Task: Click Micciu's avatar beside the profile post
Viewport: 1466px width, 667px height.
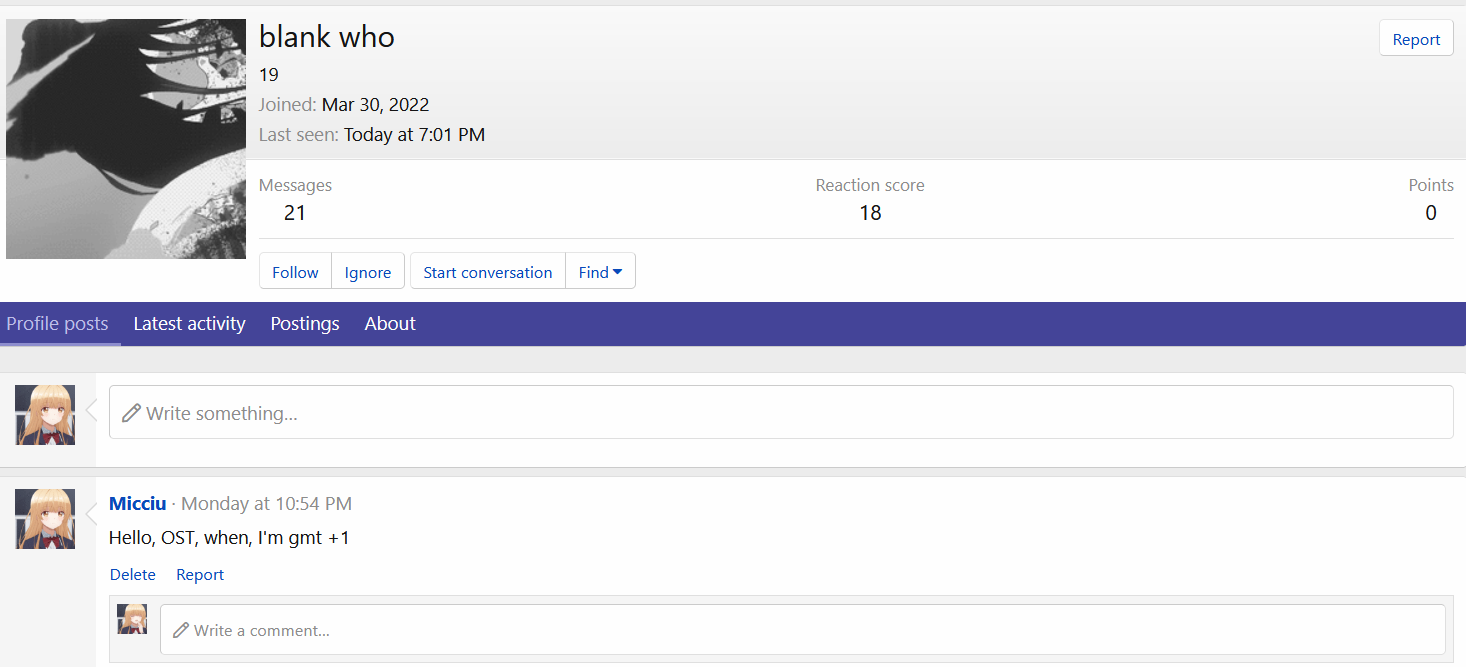Action: click(45, 519)
